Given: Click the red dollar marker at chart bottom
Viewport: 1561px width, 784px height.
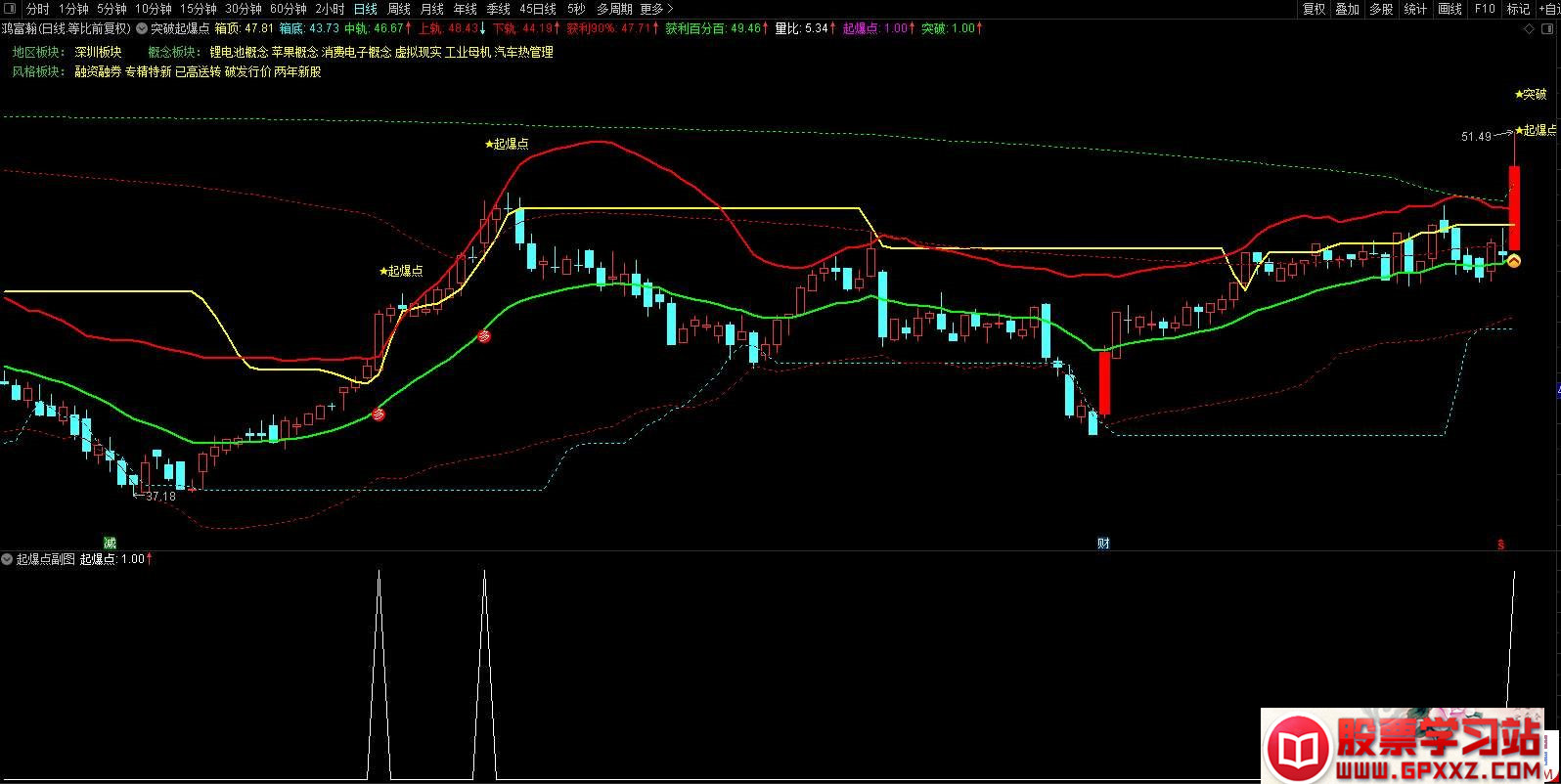Looking at the screenshot, I should (x=1500, y=544).
